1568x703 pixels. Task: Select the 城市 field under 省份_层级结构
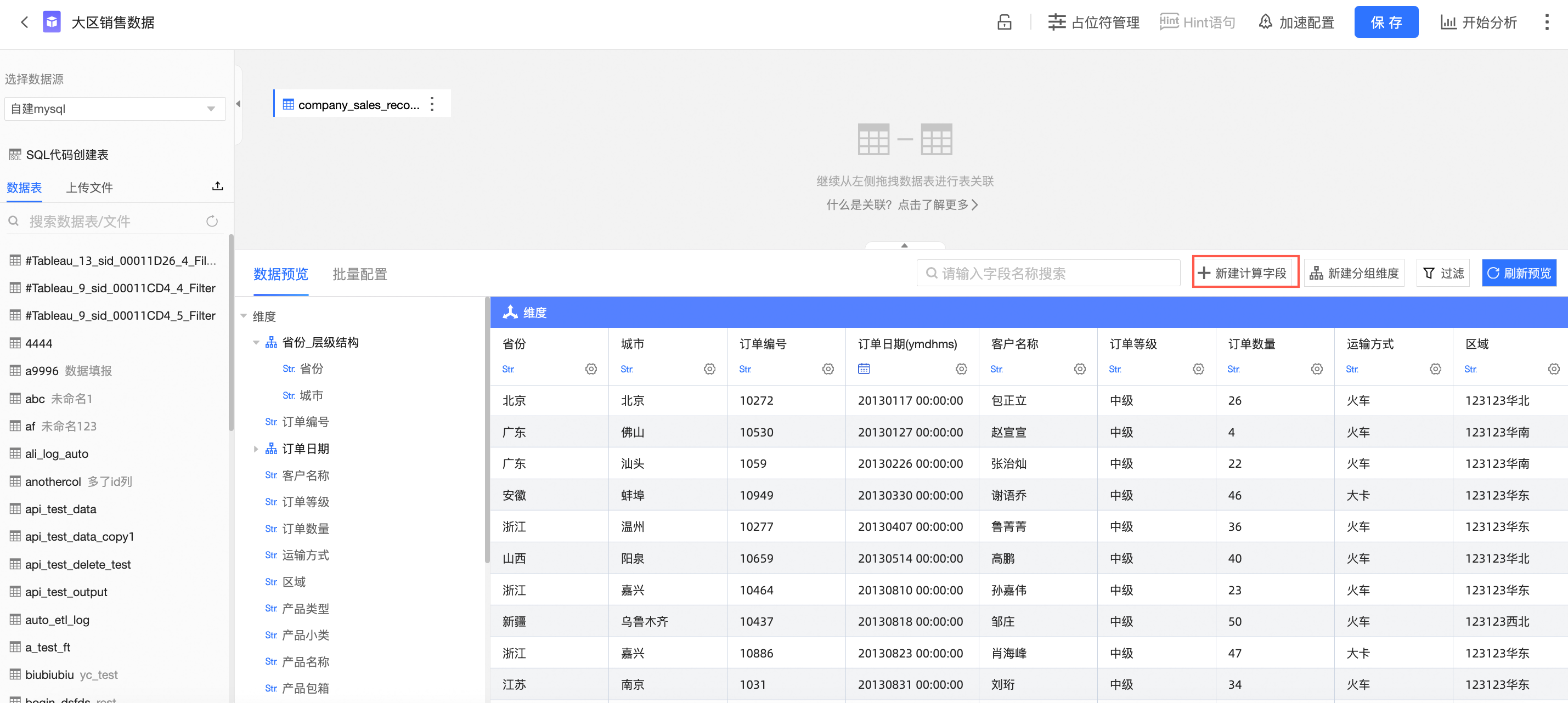pos(311,395)
